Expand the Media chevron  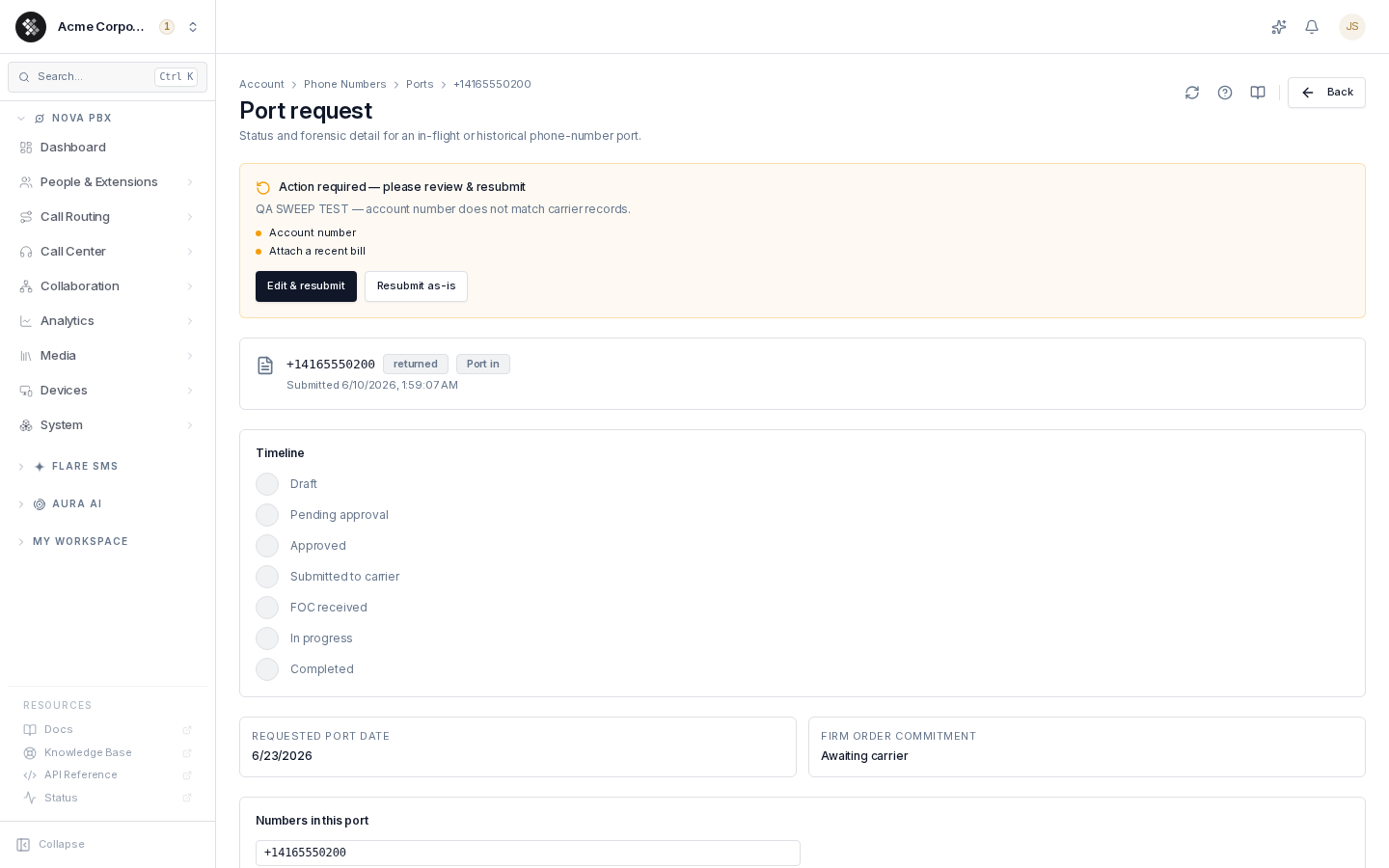click(190, 356)
